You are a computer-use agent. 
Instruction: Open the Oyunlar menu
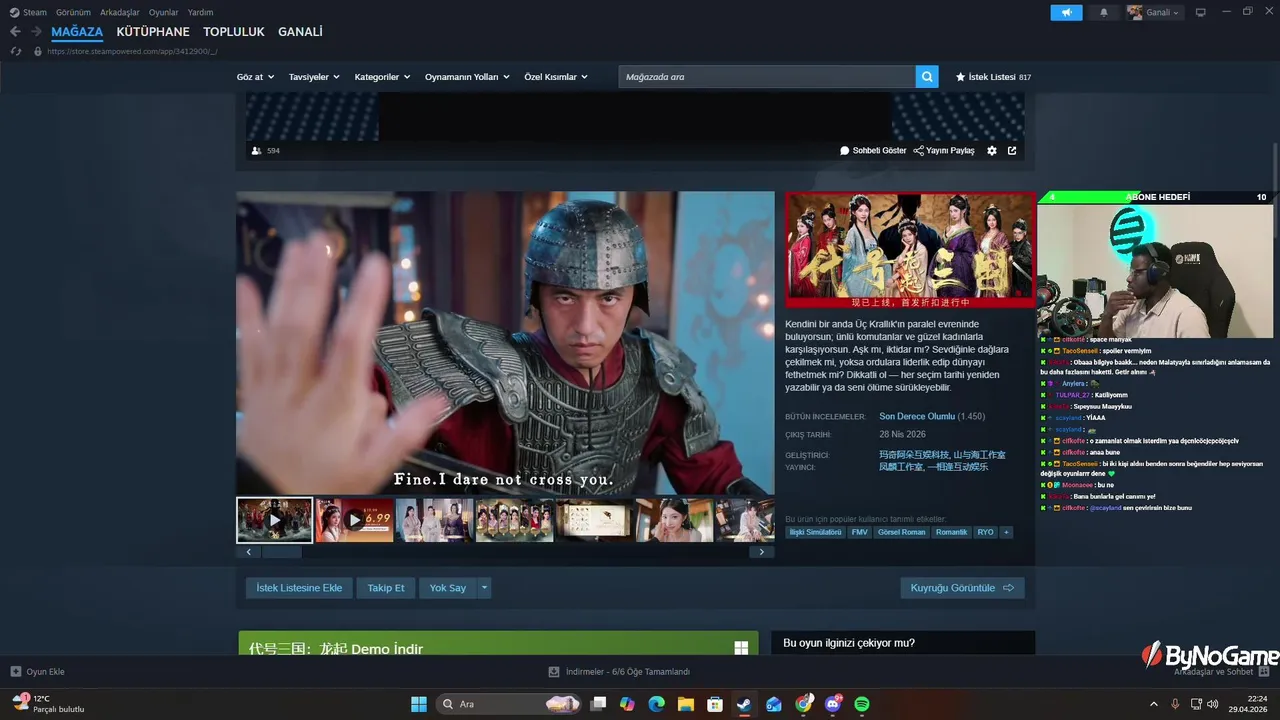164,12
